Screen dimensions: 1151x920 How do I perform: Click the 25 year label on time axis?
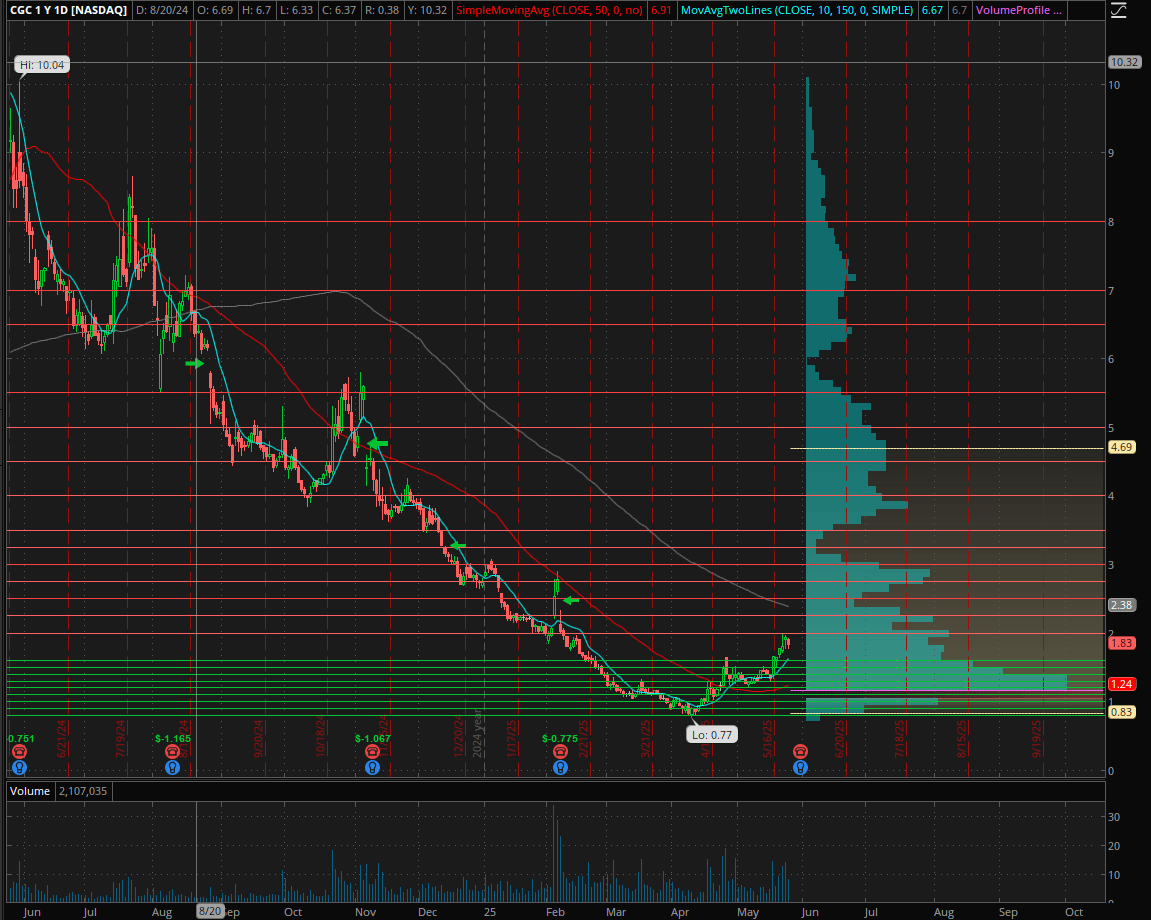490,912
